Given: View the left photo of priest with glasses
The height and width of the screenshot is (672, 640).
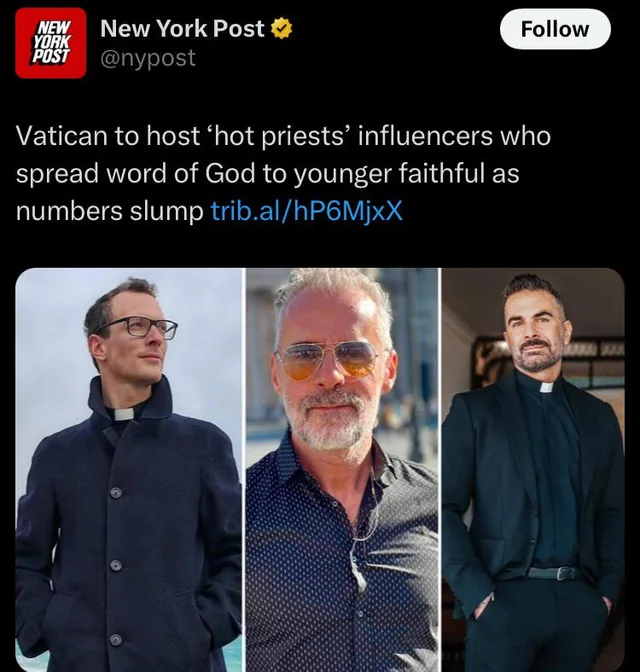Looking at the screenshot, I should point(129,470).
